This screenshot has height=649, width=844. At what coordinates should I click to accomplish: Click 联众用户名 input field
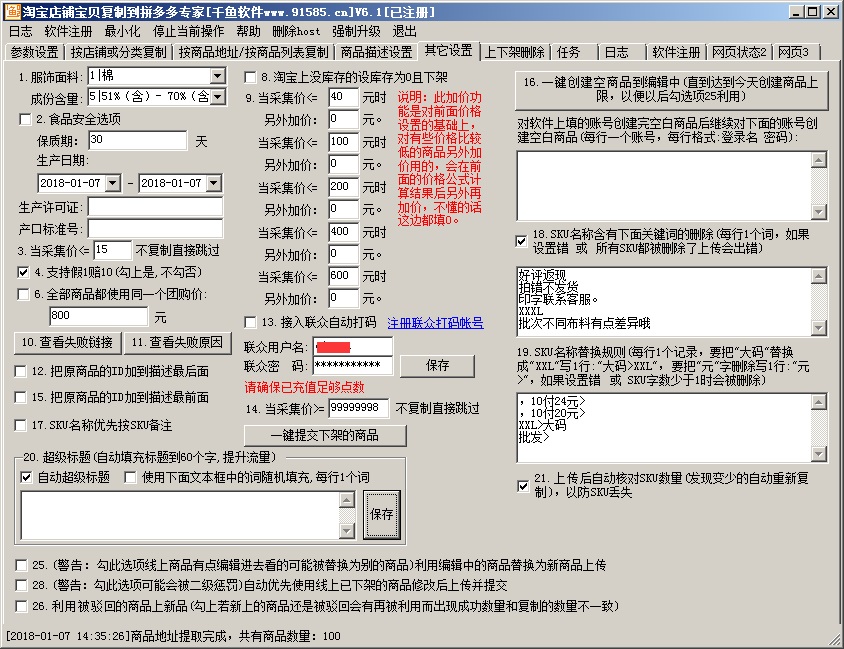[353, 347]
